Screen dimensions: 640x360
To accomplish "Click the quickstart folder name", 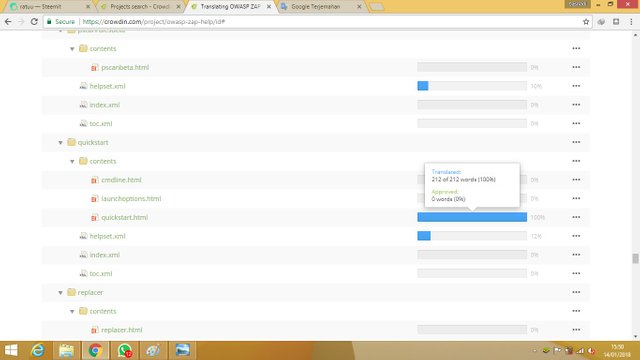I will (x=93, y=142).
